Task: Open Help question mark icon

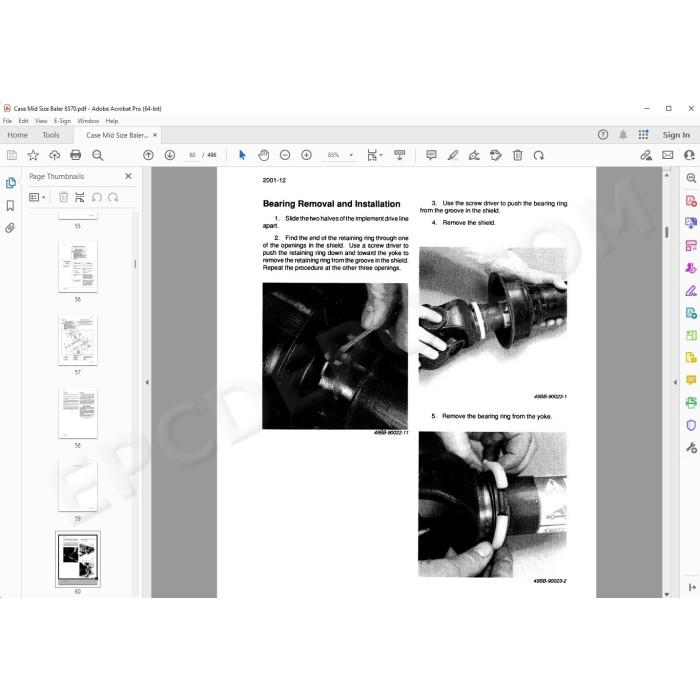Action: 603,135
